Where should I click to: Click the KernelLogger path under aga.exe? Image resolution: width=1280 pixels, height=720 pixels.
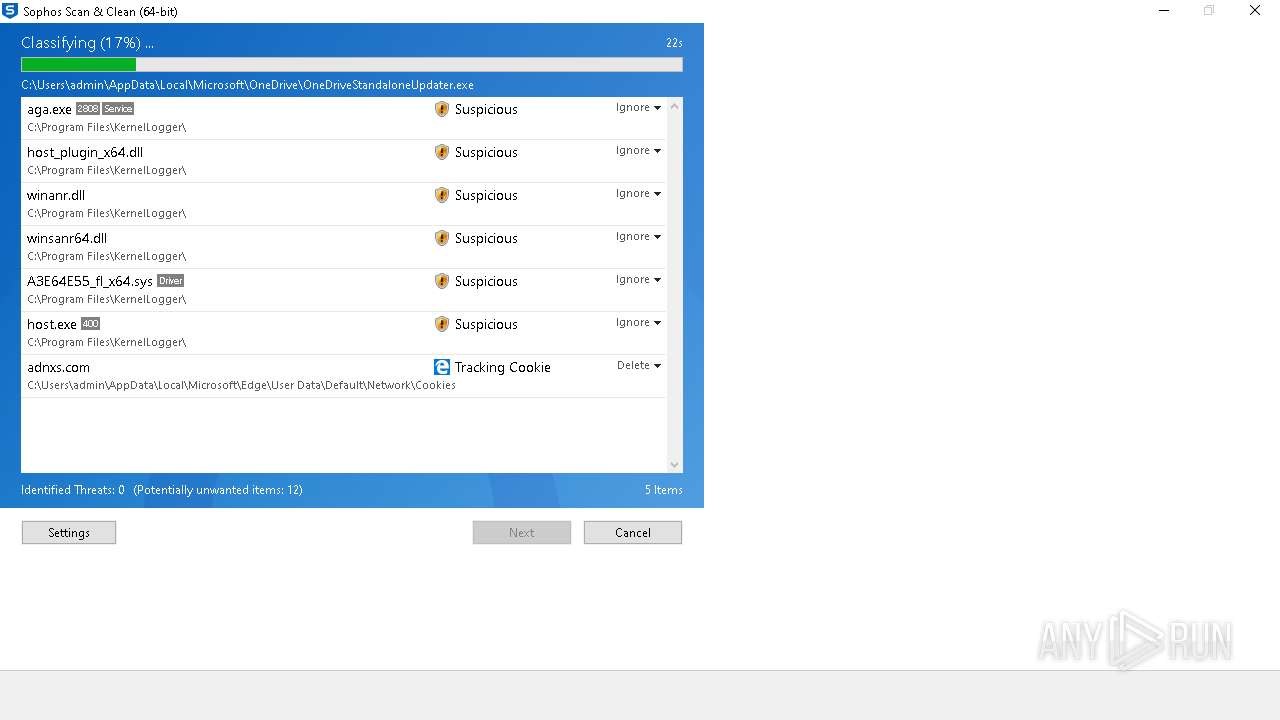tap(106, 127)
